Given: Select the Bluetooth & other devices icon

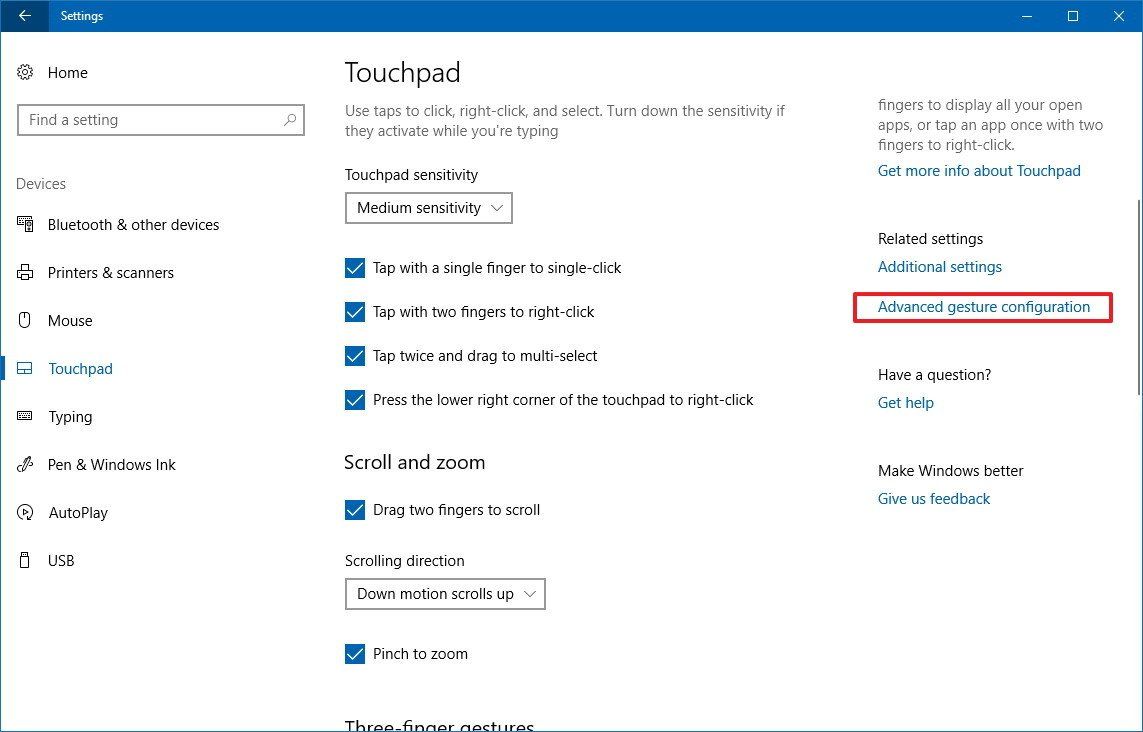Looking at the screenshot, I should pos(24,224).
